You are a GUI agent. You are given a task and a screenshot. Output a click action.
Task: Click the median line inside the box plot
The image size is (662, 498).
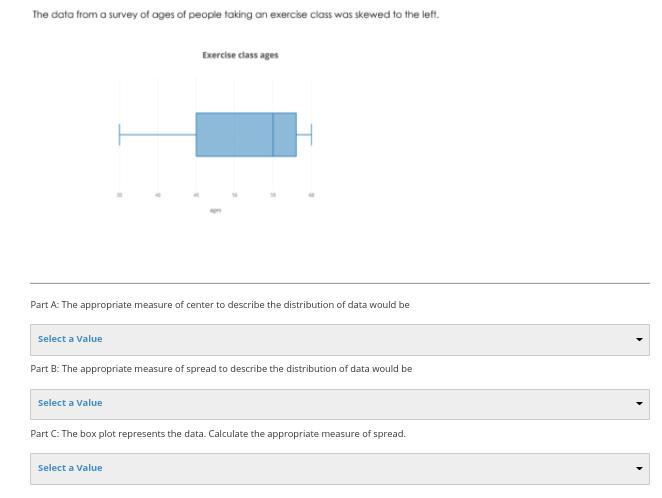273,135
